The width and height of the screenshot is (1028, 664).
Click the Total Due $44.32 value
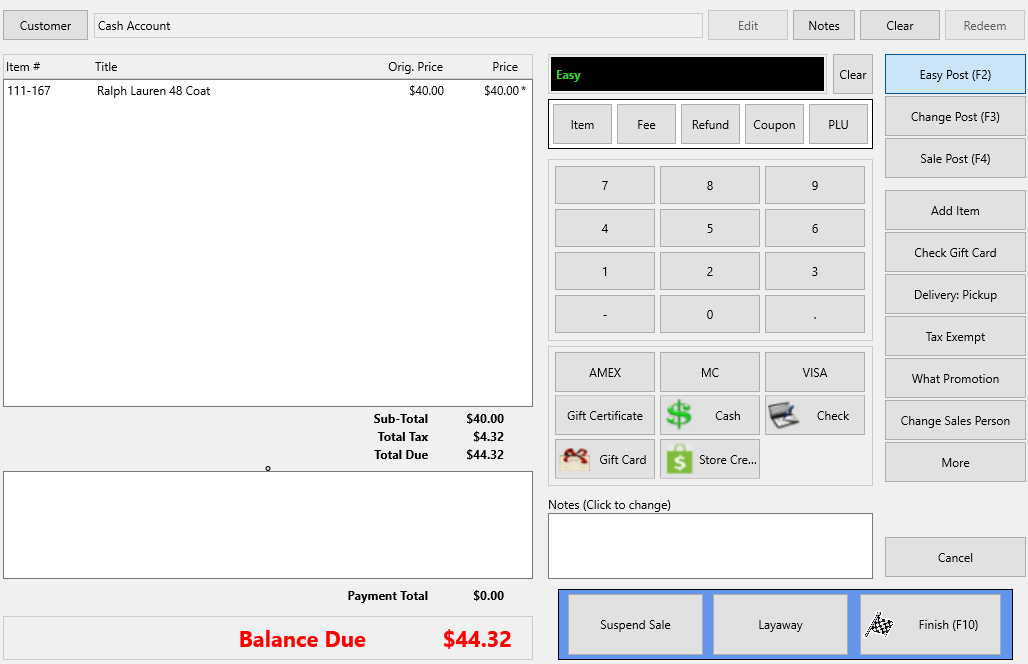click(484, 454)
